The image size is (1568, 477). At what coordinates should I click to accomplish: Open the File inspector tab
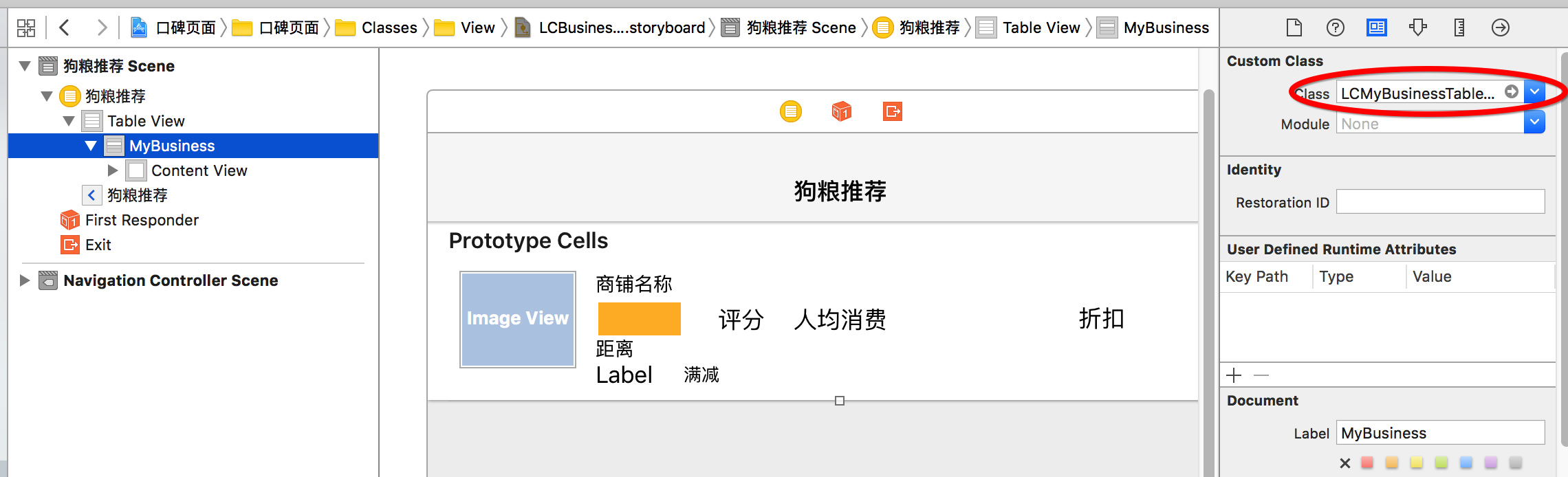click(x=1294, y=27)
